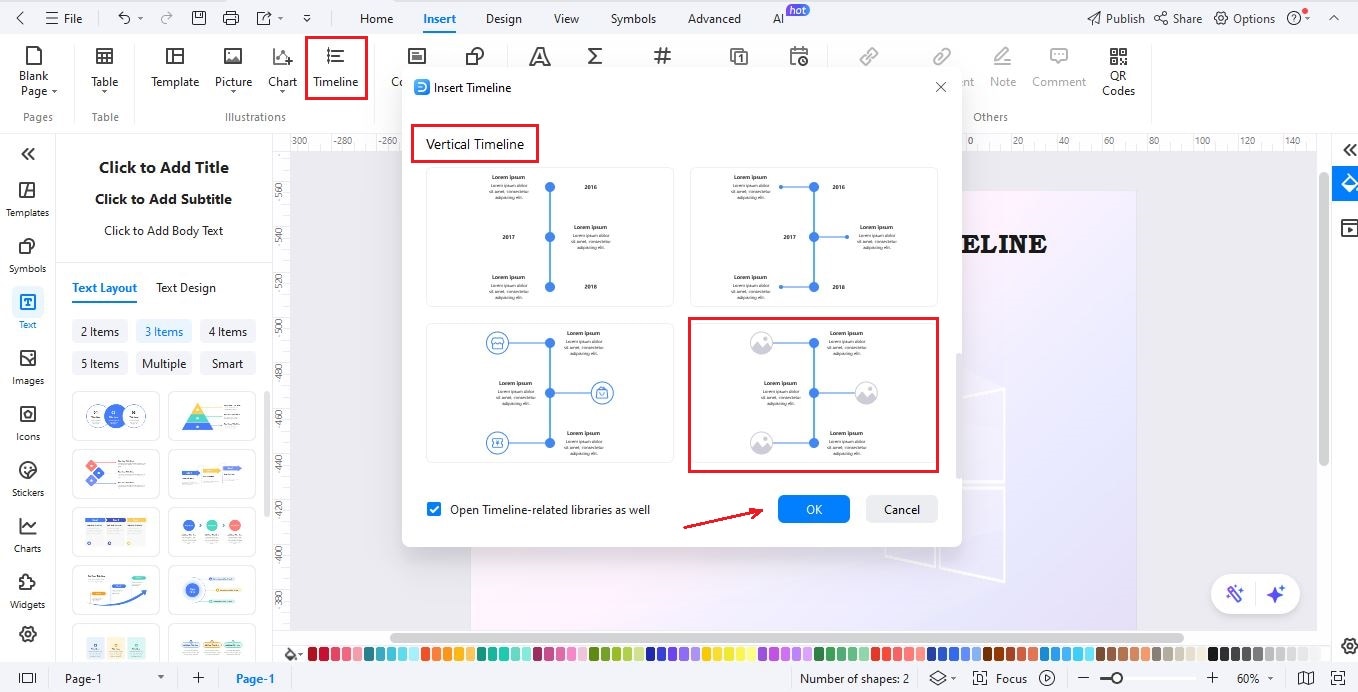Click the AI sparkle assistant button
The width and height of the screenshot is (1358, 692).
coord(1275,594)
